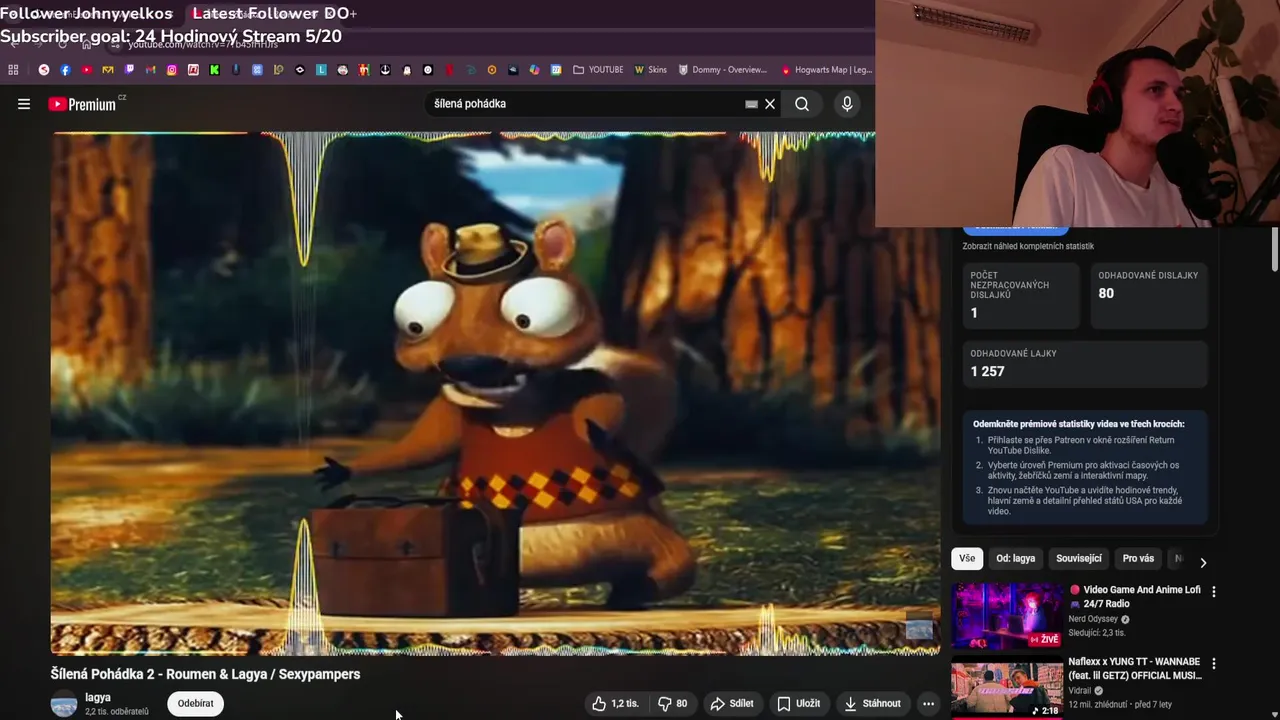This screenshot has width=1280, height=720.
Task: Download video with Stáhnout button
Action: (x=872, y=704)
